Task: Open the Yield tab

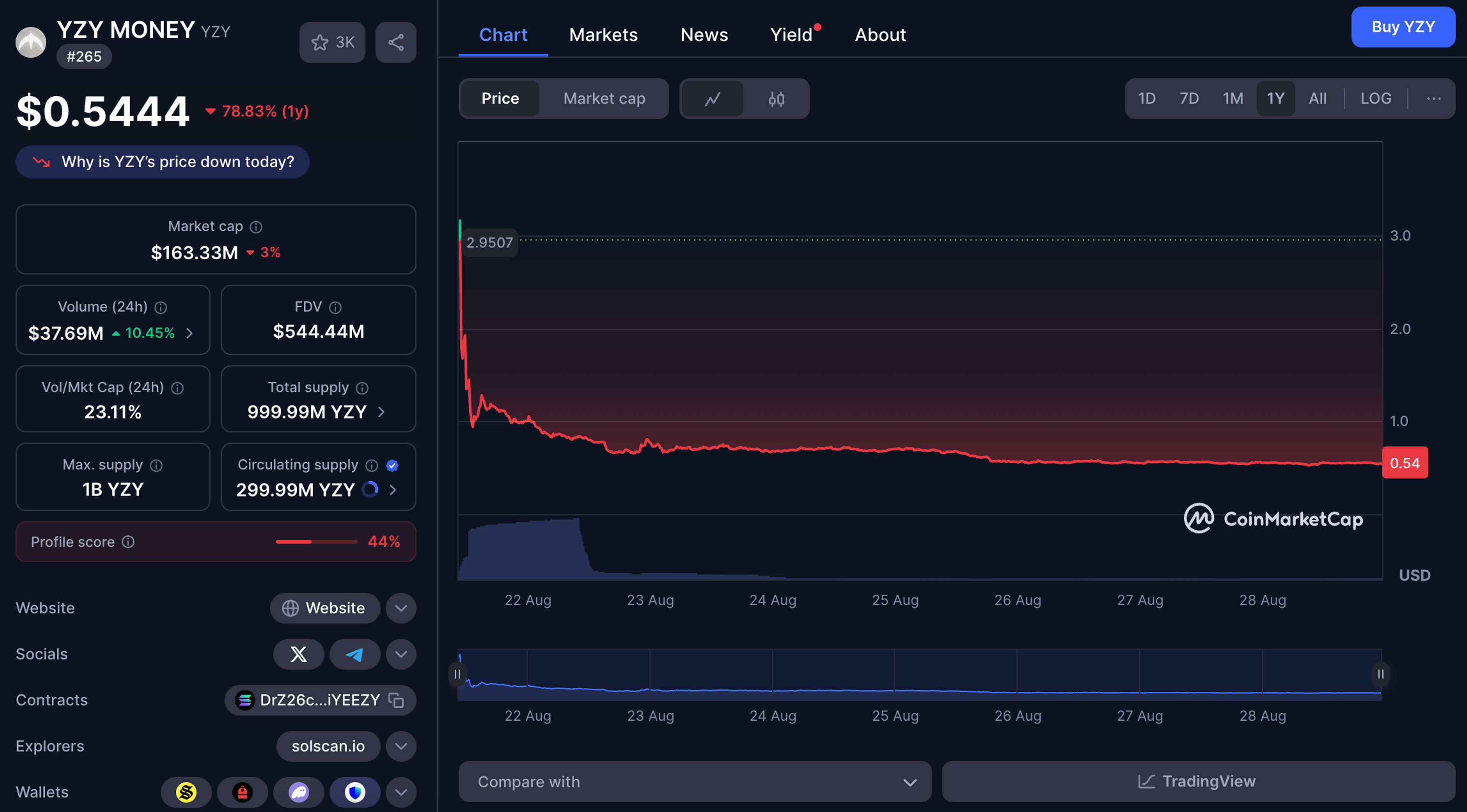Action: pos(792,35)
